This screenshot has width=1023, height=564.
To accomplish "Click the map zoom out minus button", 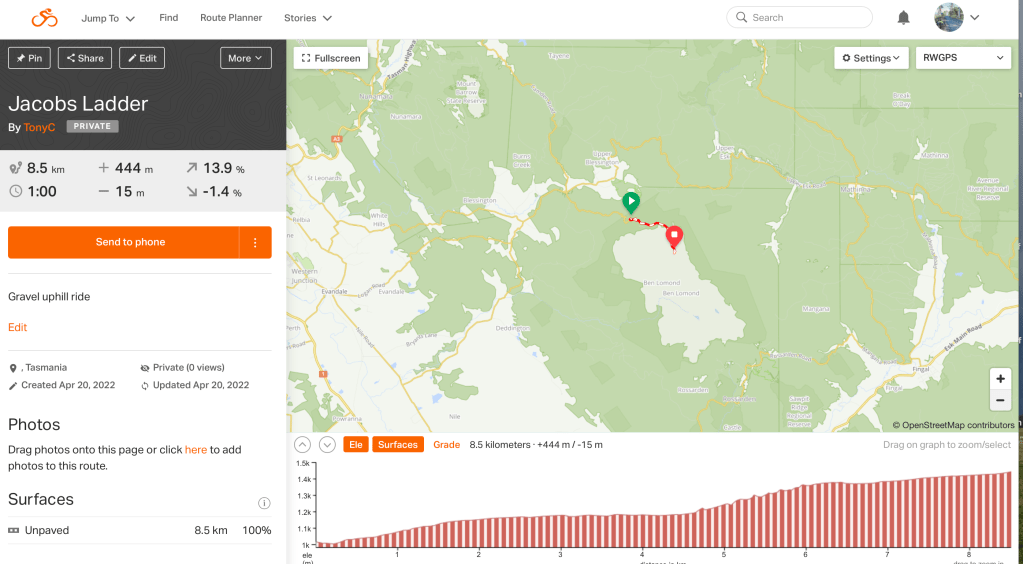I will click(x=1000, y=401).
